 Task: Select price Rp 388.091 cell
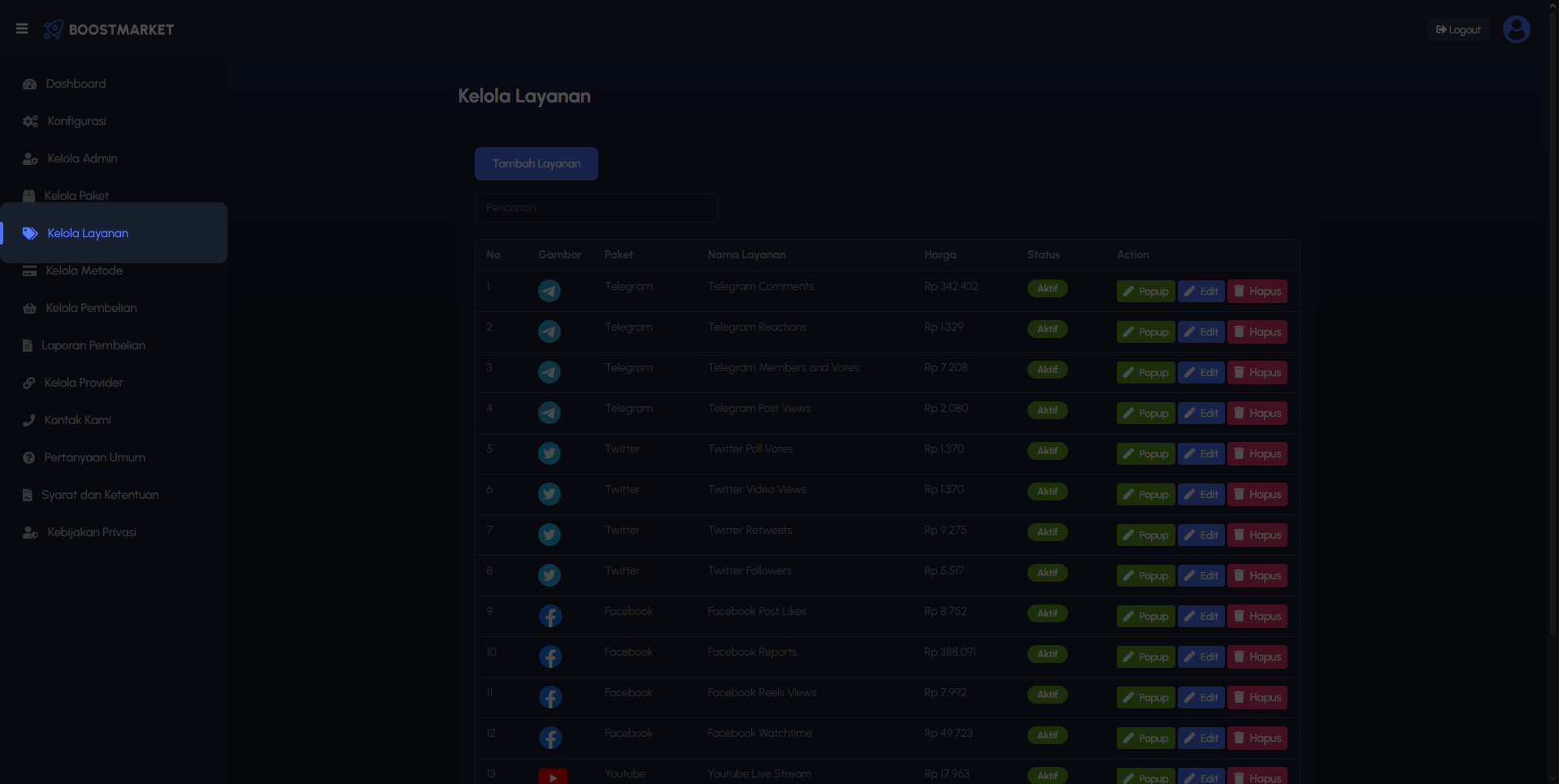950,652
